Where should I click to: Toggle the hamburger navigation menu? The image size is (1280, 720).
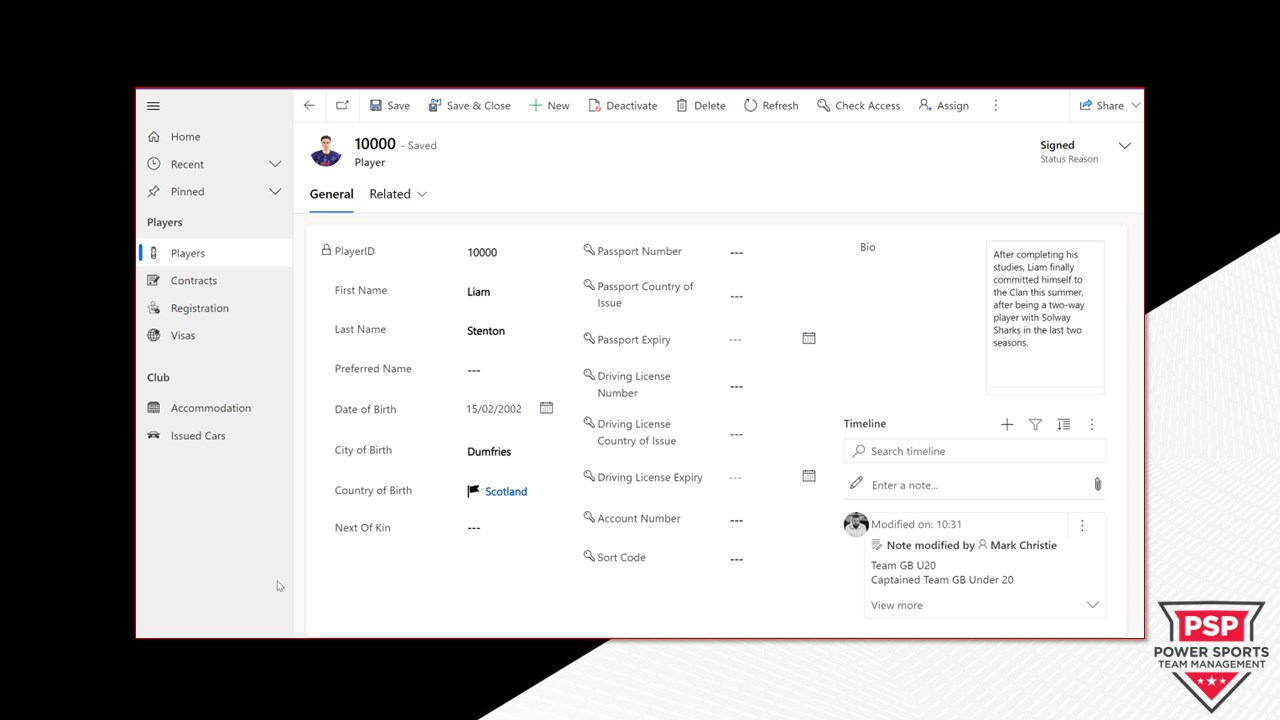(x=153, y=105)
